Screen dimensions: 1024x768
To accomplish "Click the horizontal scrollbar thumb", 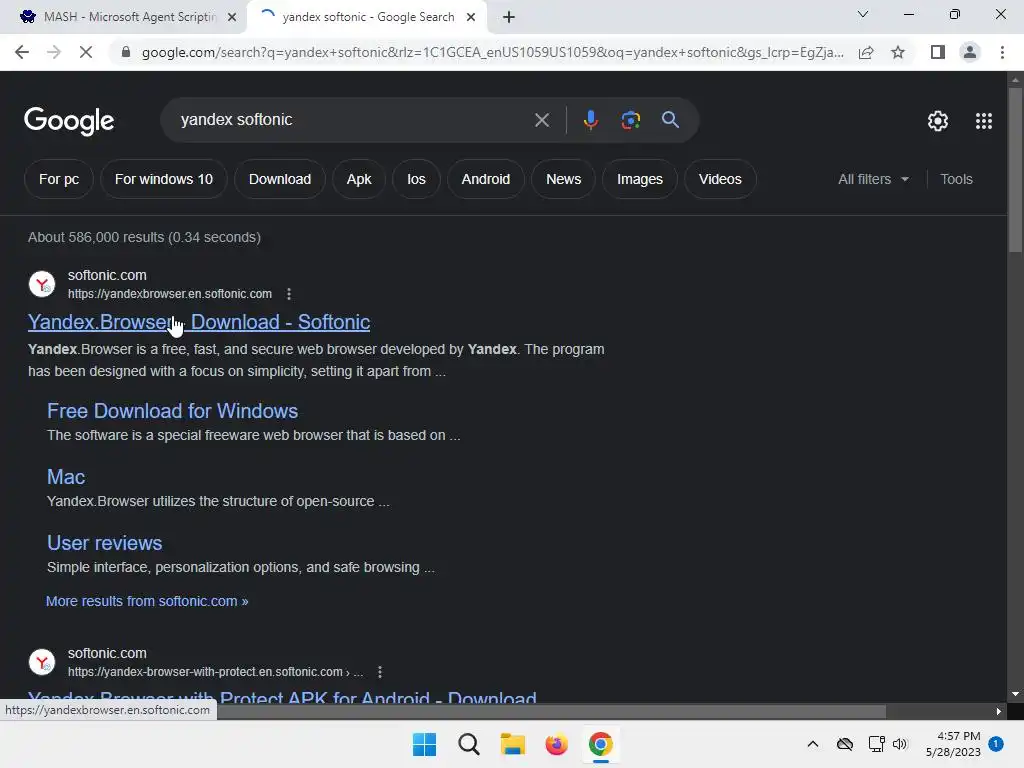I will point(551,711).
